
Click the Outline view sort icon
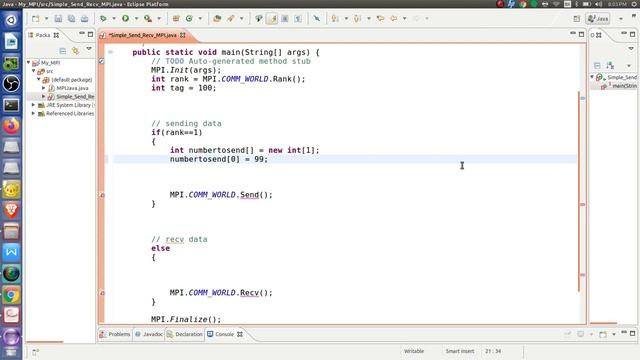click(610, 65)
